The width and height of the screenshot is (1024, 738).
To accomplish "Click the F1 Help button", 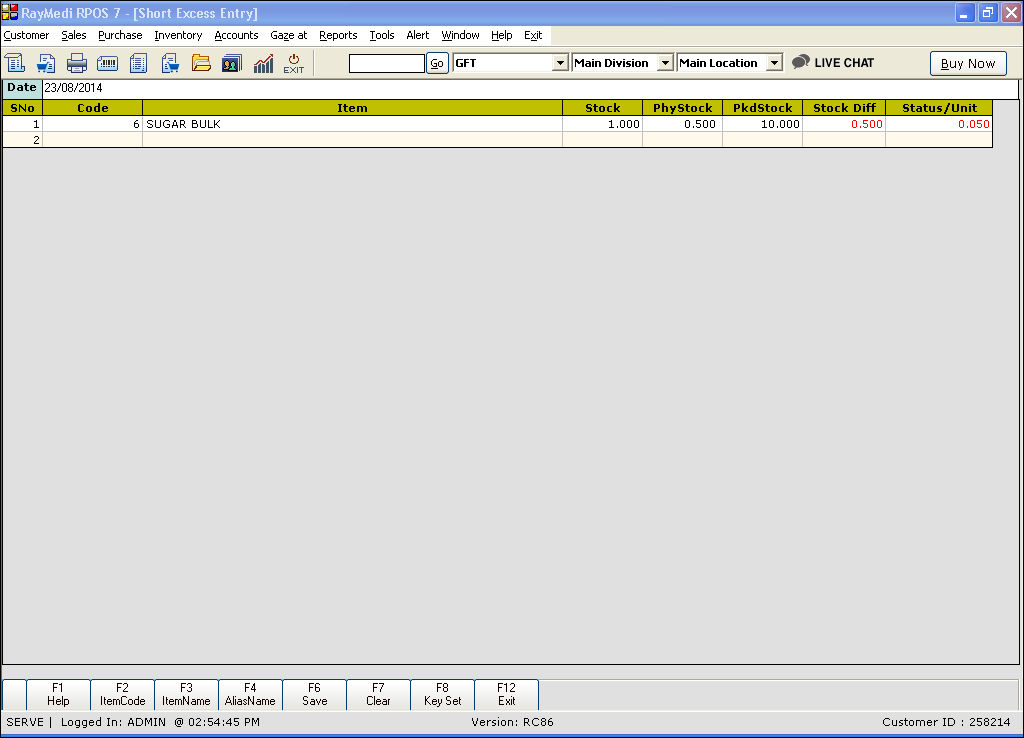I will [58, 694].
